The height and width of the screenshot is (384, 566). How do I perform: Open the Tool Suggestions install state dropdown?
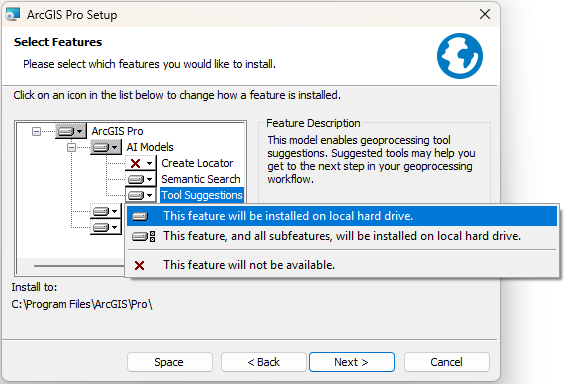[x=141, y=195]
